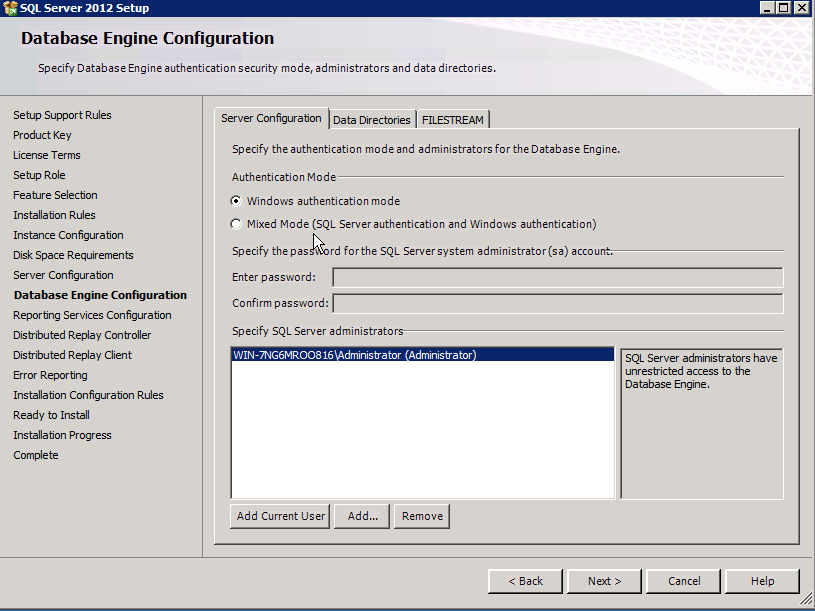Click the Feature Selection step
The width and height of the screenshot is (815, 611).
(x=55, y=195)
